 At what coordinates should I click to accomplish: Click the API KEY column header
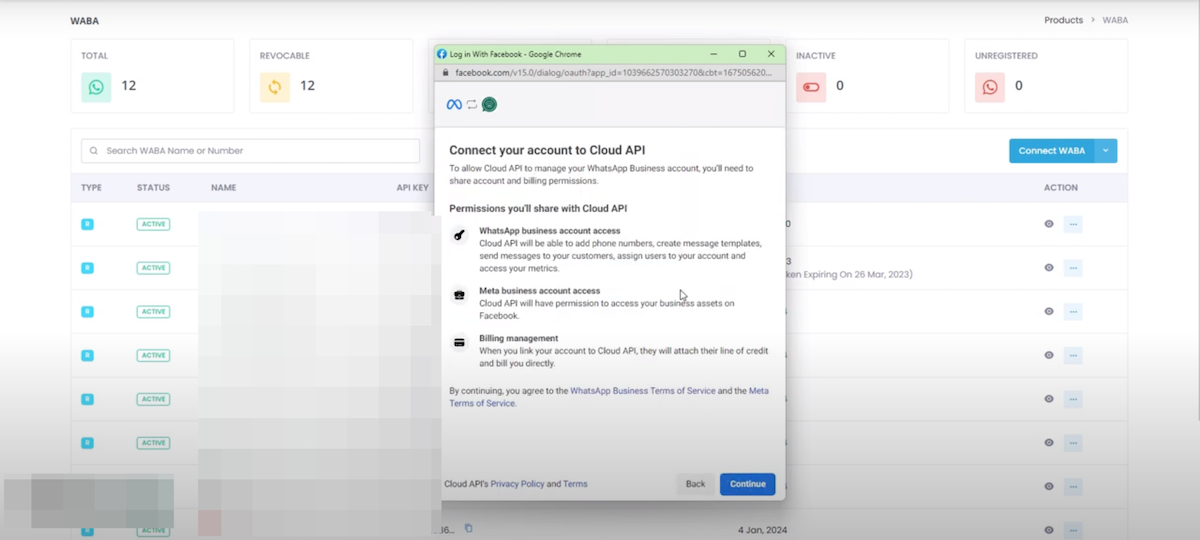tap(413, 188)
